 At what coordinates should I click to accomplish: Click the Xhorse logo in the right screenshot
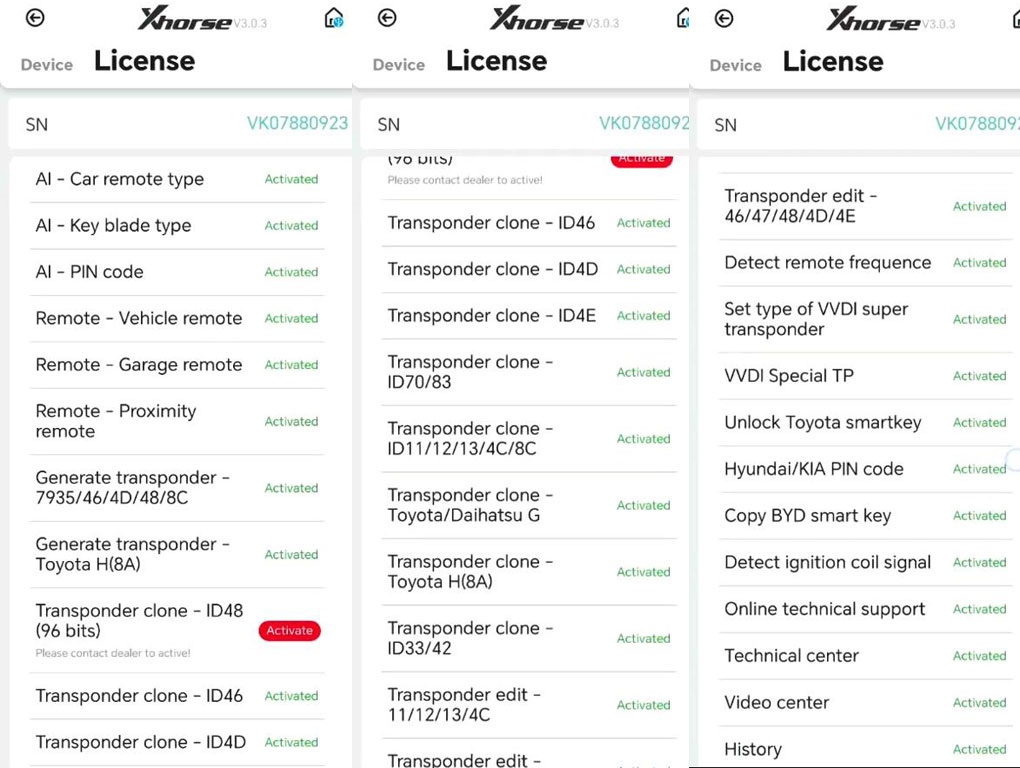pyautogui.click(x=872, y=20)
